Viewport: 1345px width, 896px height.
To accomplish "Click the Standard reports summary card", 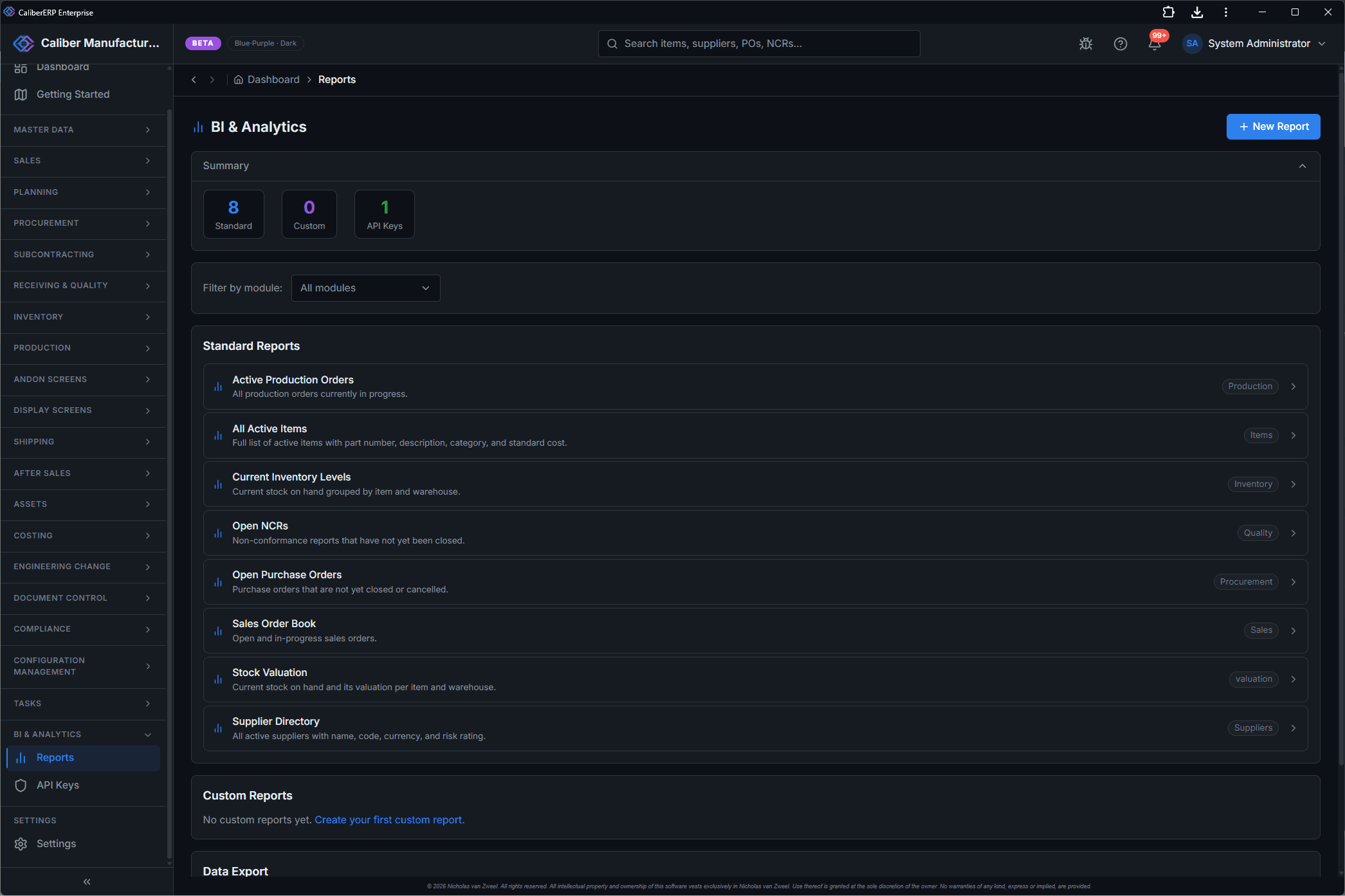I will (233, 214).
